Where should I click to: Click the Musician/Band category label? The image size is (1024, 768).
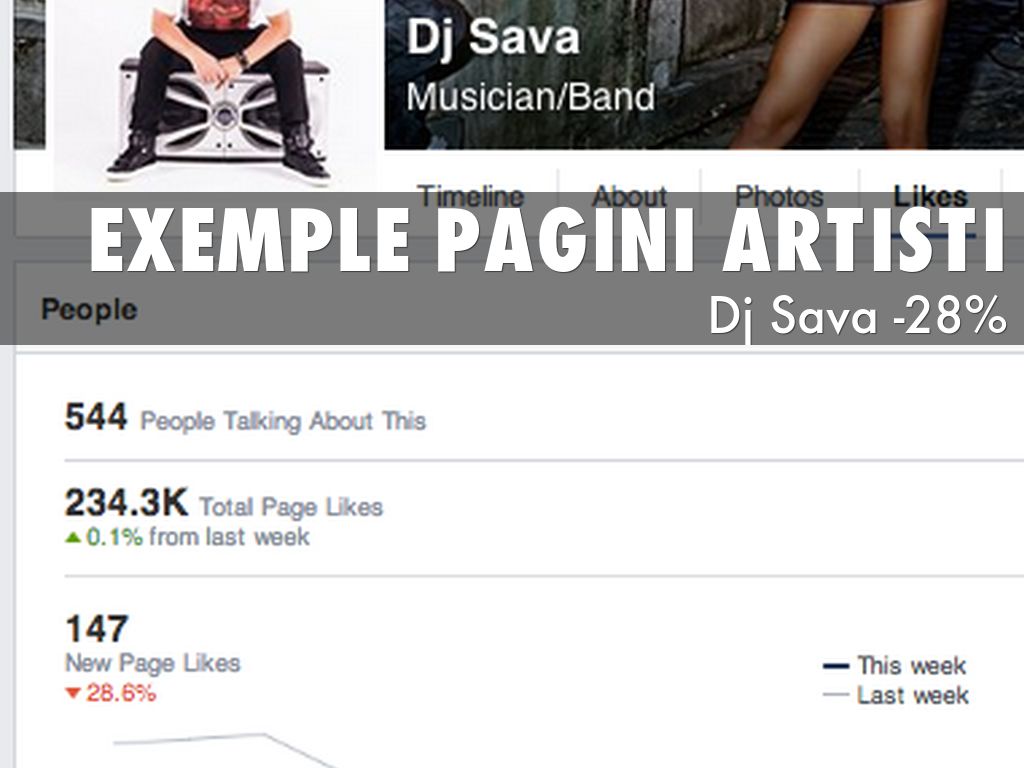click(x=530, y=97)
